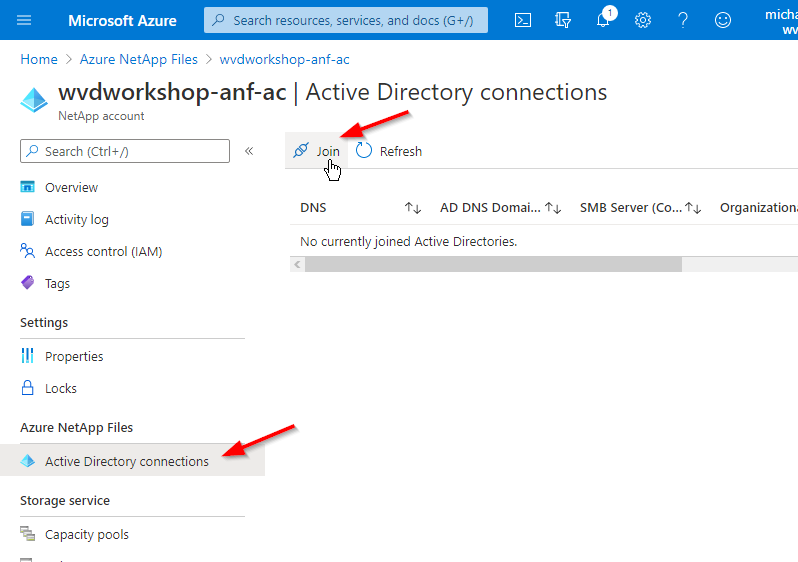Viewport: 798px width, 562px height.
Task: Collapse the sidebar with double chevron
Action: point(249,151)
